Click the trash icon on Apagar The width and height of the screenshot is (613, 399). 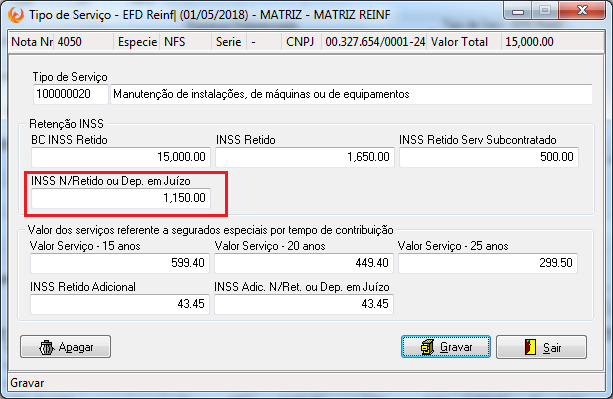(x=47, y=347)
